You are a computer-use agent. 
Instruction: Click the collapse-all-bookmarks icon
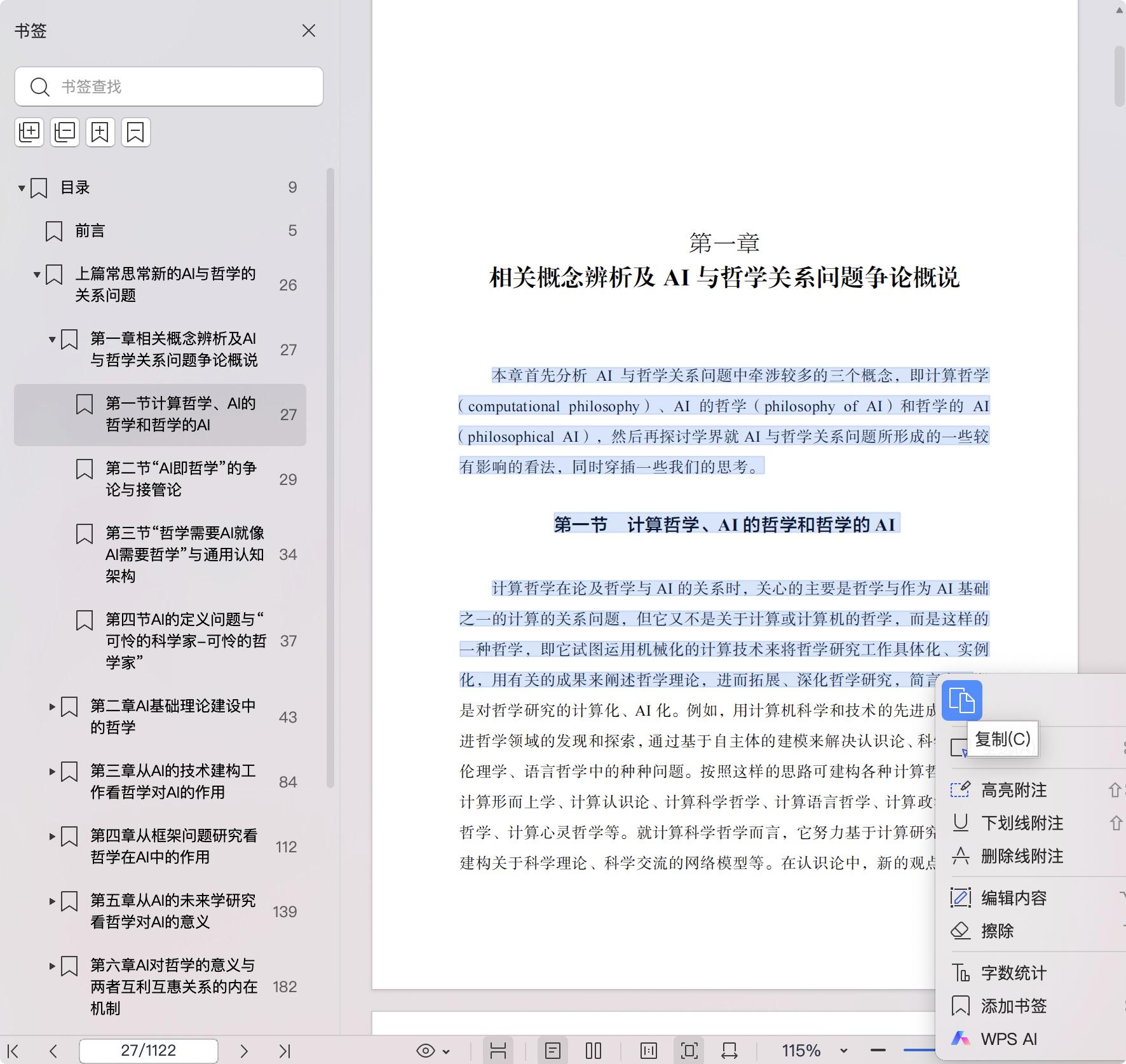tap(65, 132)
